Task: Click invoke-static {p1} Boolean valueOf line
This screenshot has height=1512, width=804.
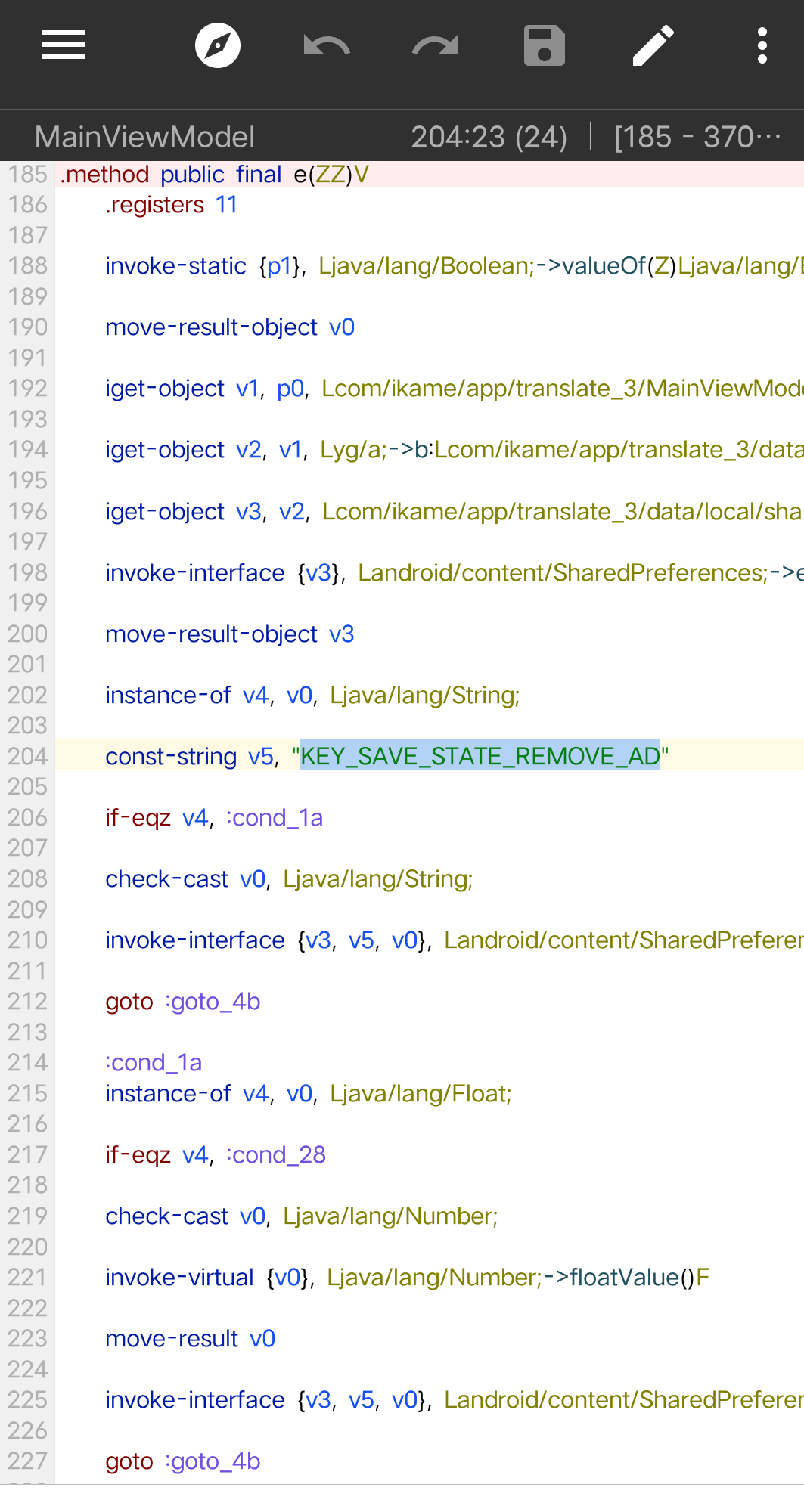Action: click(x=455, y=266)
